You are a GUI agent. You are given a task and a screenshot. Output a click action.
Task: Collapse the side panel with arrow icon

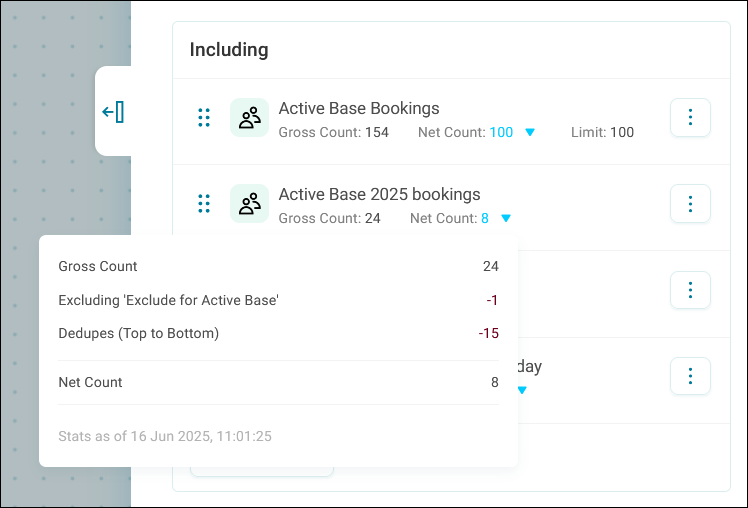click(x=113, y=112)
